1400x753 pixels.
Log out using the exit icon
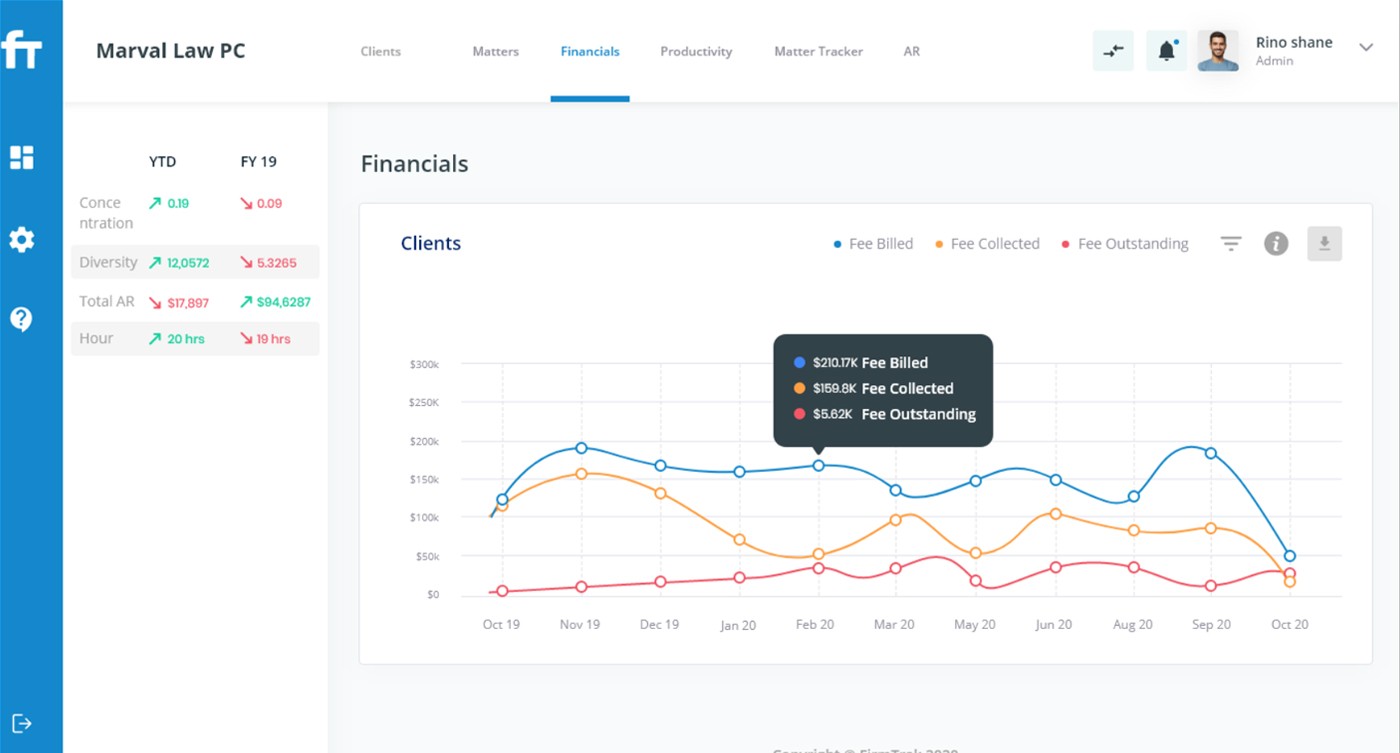coord(23,723)
